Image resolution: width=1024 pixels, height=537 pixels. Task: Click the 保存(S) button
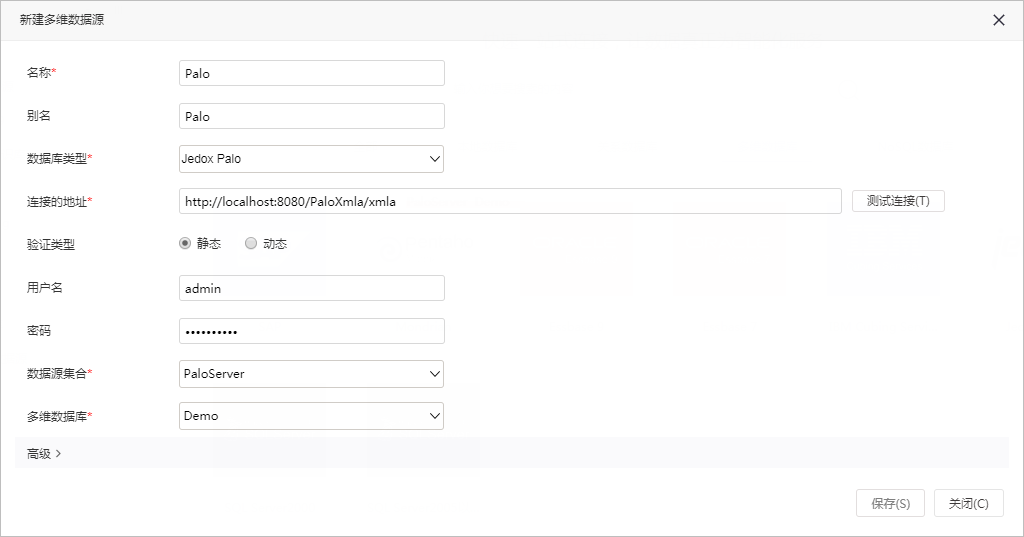[890, 503]
